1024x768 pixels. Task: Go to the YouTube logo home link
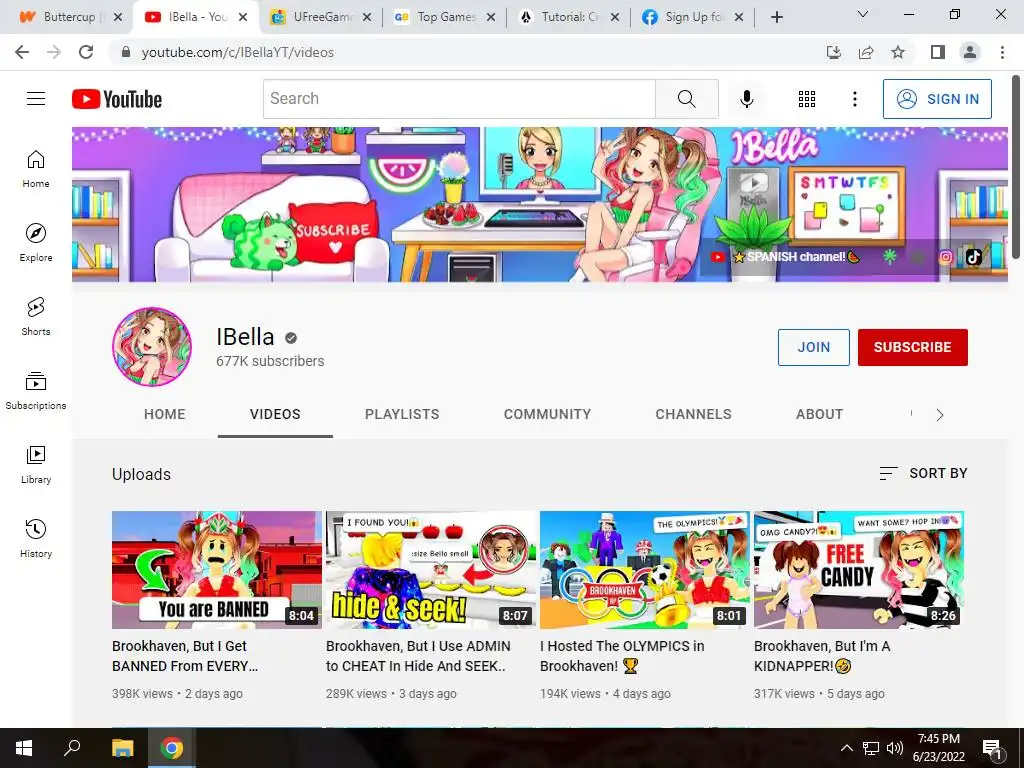coord(117,99)
